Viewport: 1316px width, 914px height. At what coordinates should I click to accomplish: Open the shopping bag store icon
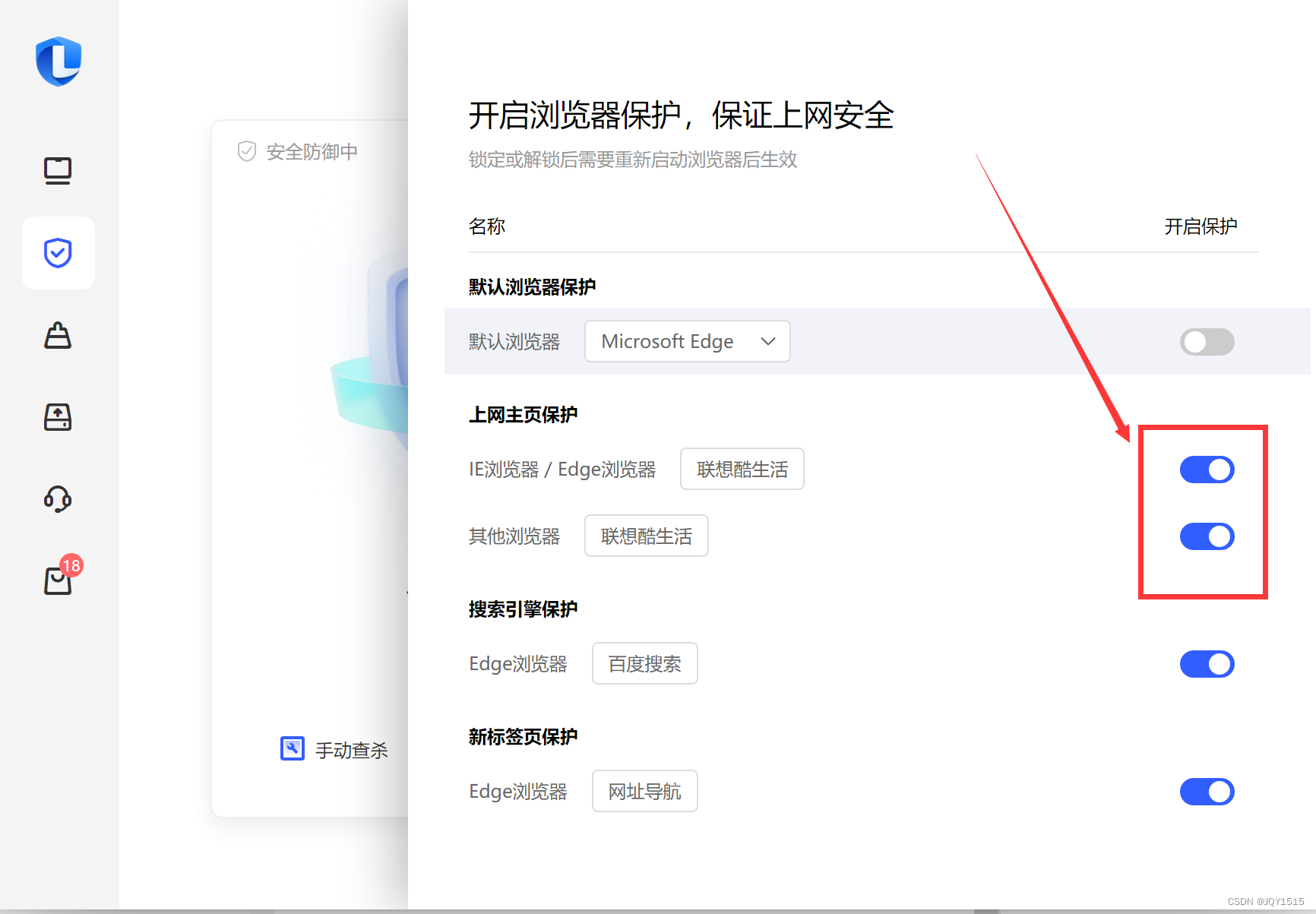pyautogui.click(x=58, y=581)
